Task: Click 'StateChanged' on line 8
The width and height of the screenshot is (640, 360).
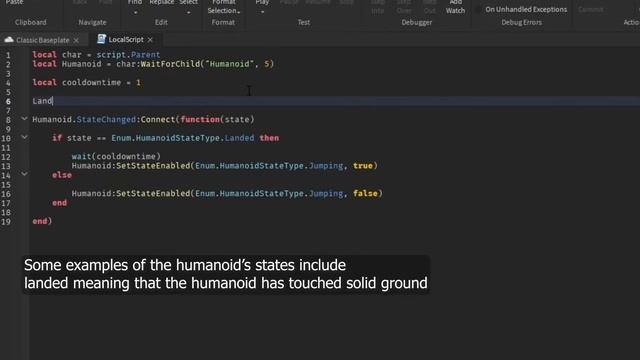Action: (x=106, y=119)
